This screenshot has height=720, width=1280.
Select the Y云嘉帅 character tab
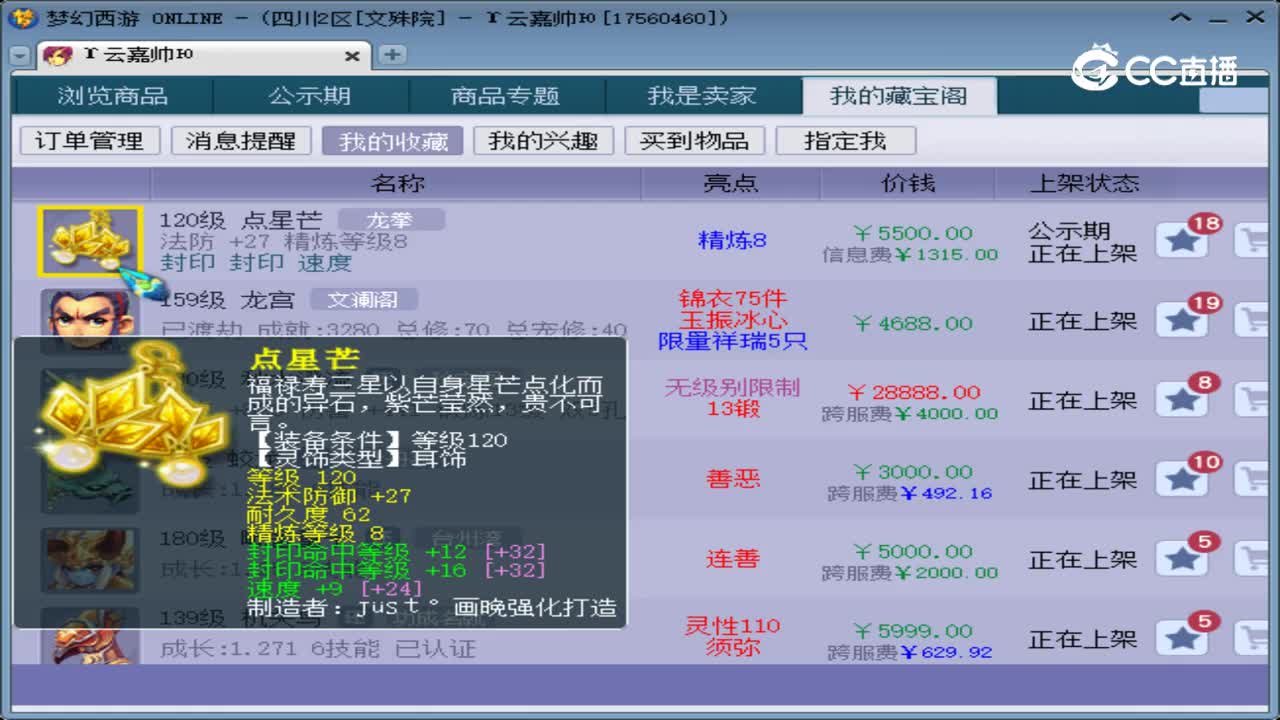tap(203, 55)
